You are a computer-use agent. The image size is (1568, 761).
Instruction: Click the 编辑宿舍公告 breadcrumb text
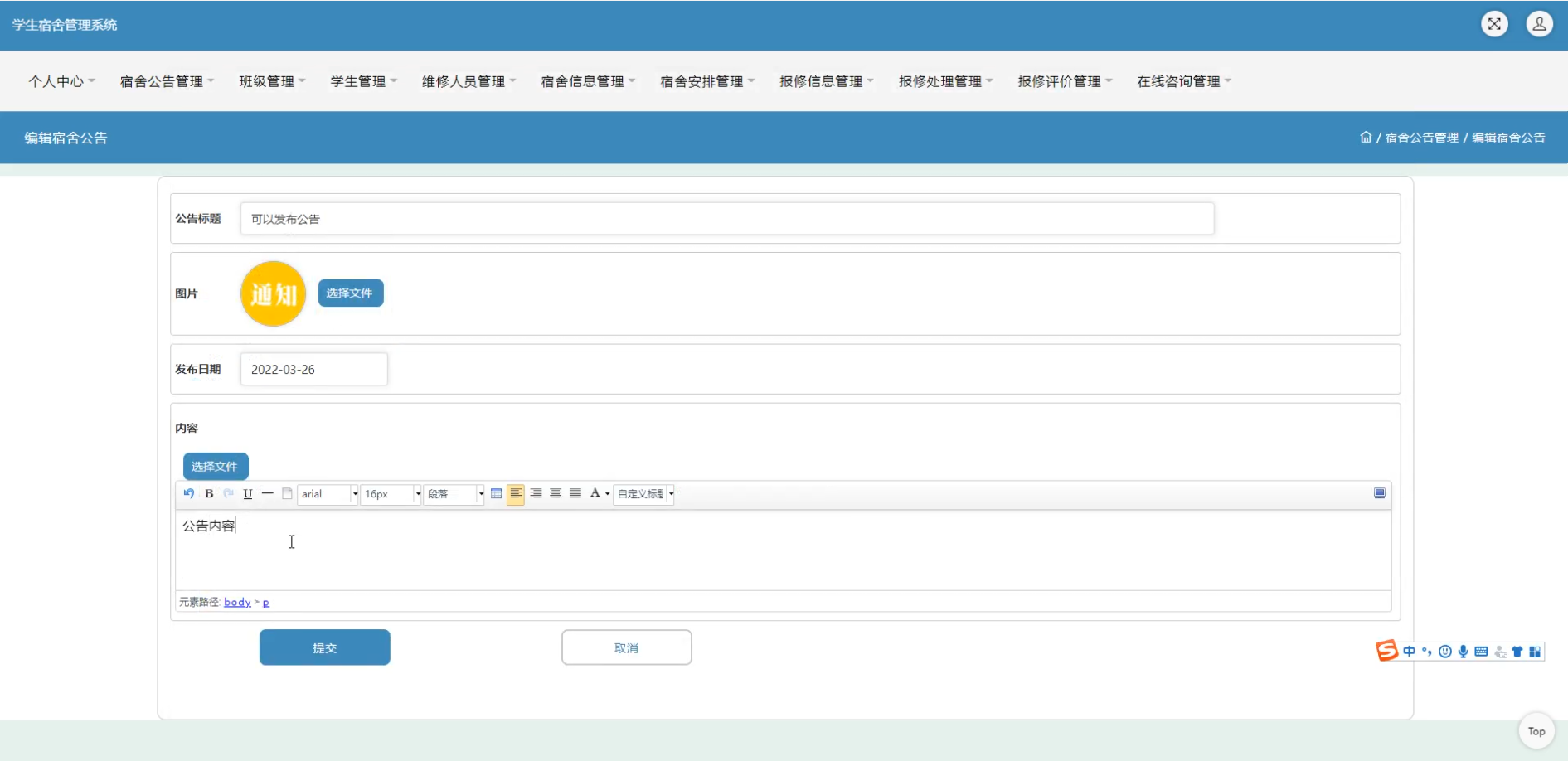(1508, 138)
